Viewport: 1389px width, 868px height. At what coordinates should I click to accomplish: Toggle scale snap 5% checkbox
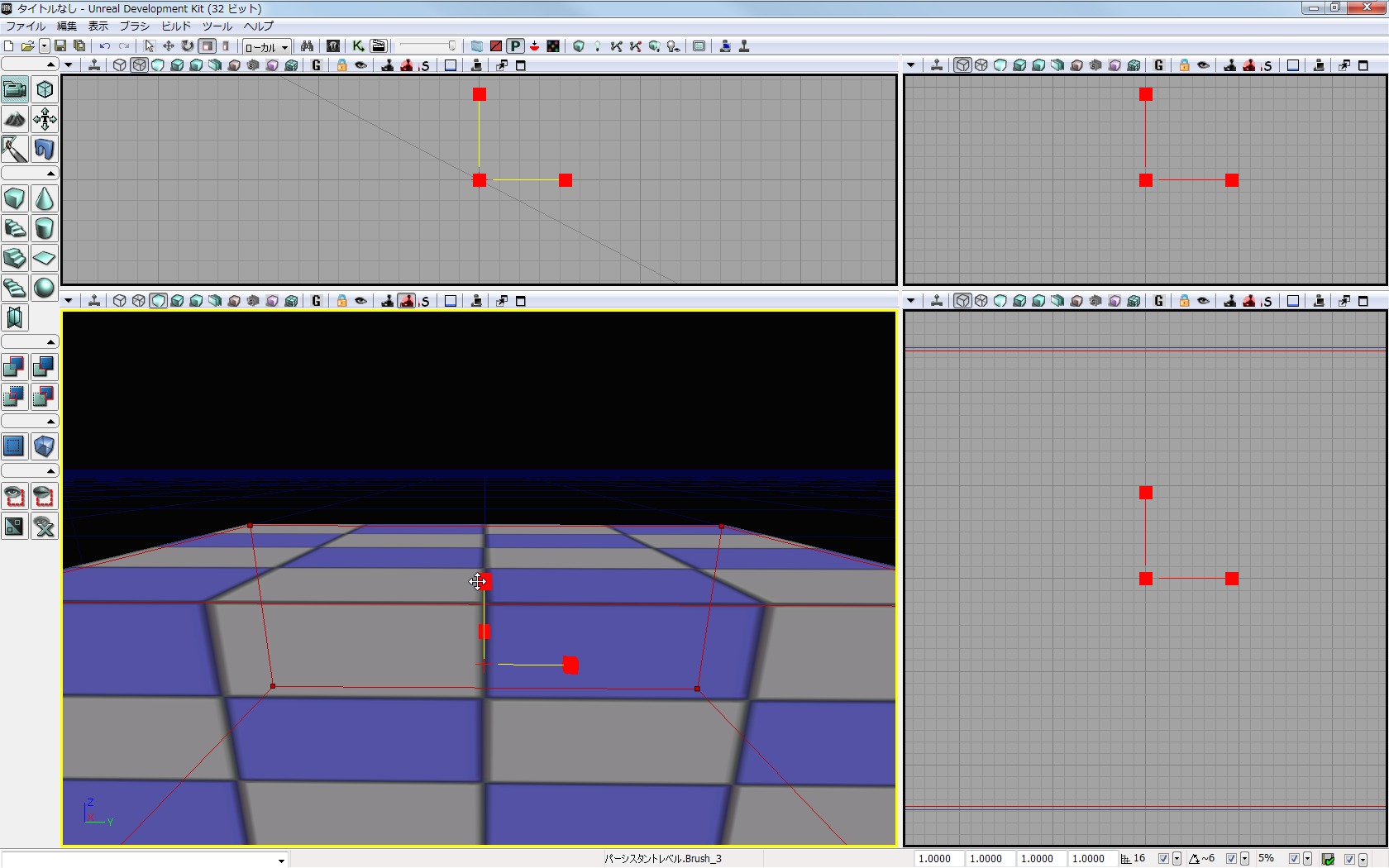tap(1294, 859)
